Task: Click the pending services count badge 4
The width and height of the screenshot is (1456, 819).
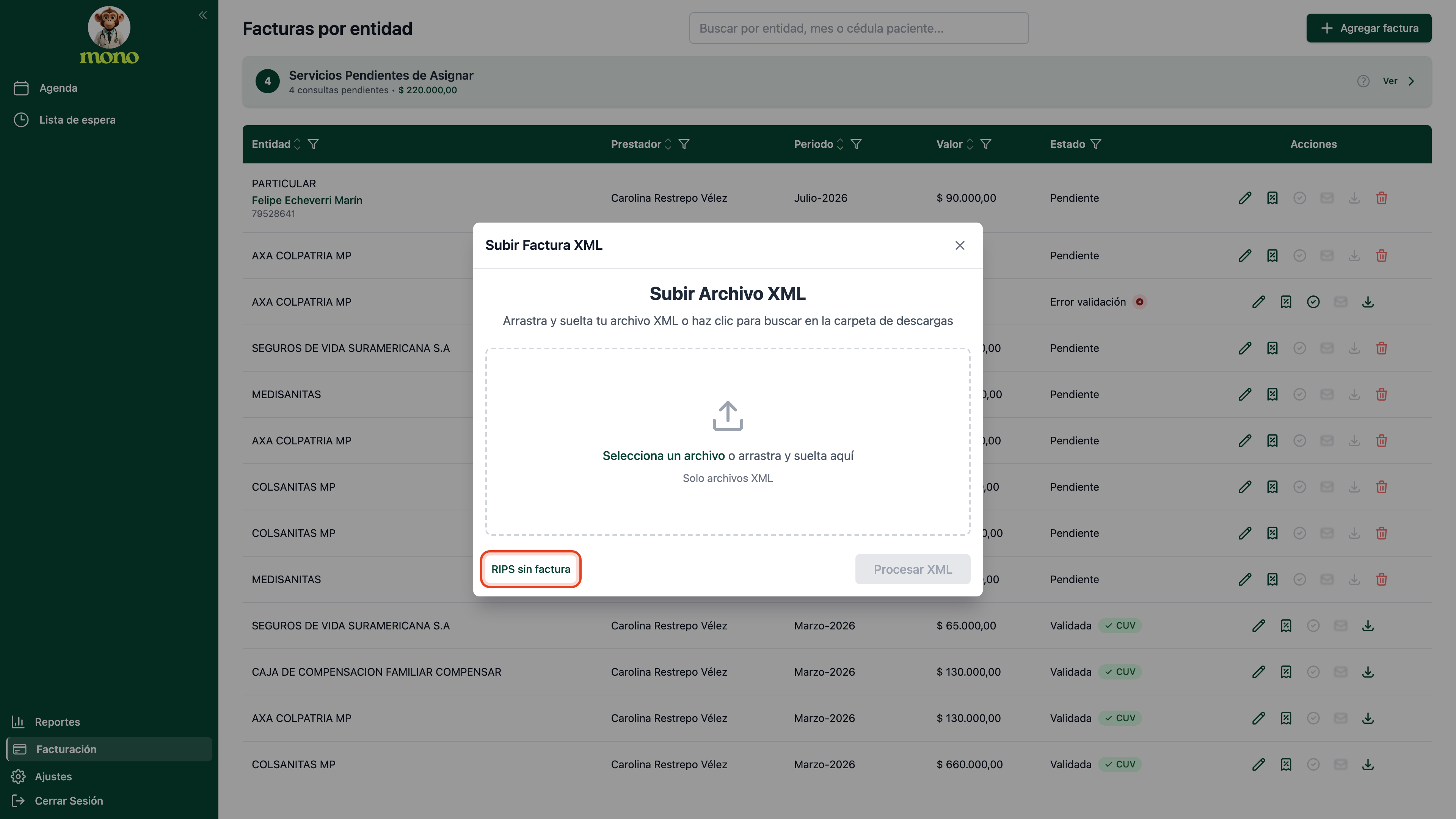Action: [x=267, y=82]
